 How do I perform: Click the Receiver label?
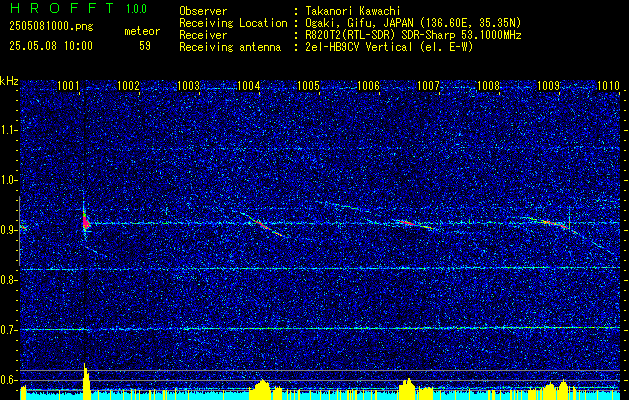(203, 35)
